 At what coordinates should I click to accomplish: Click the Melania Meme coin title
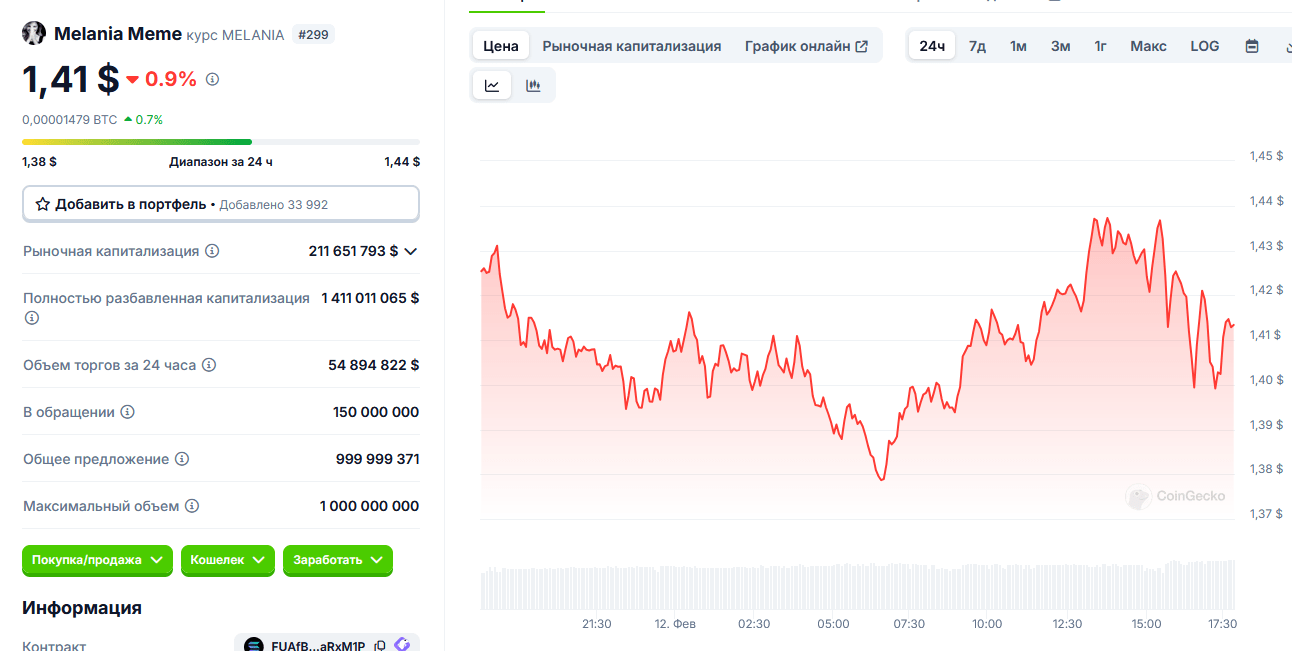118,34
